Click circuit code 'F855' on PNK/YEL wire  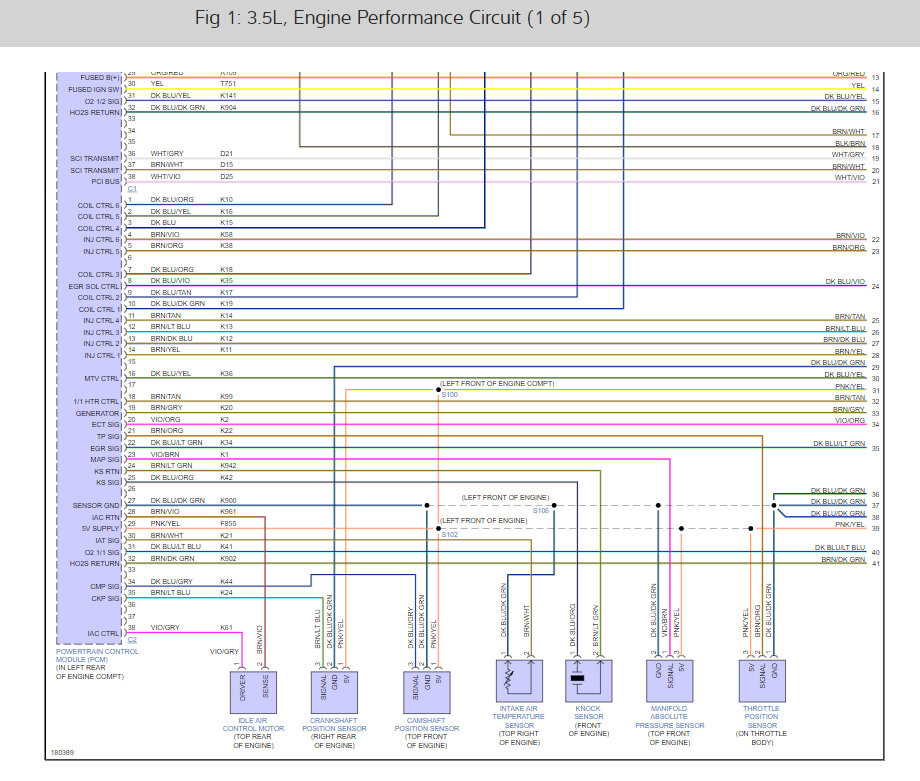point(228,523)
